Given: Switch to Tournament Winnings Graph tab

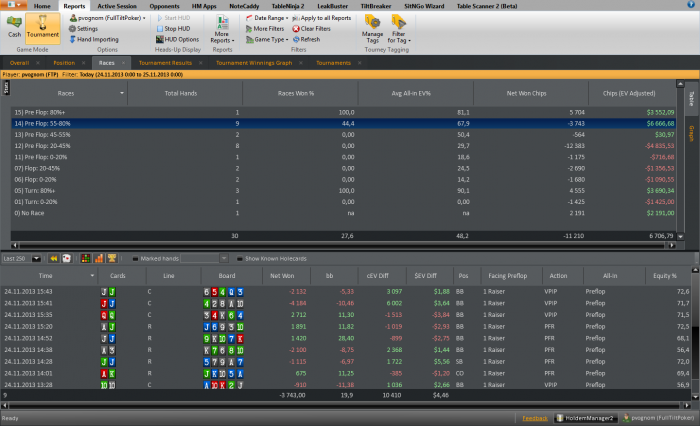Looking at the screenshot, I should (x=254, y=63).
